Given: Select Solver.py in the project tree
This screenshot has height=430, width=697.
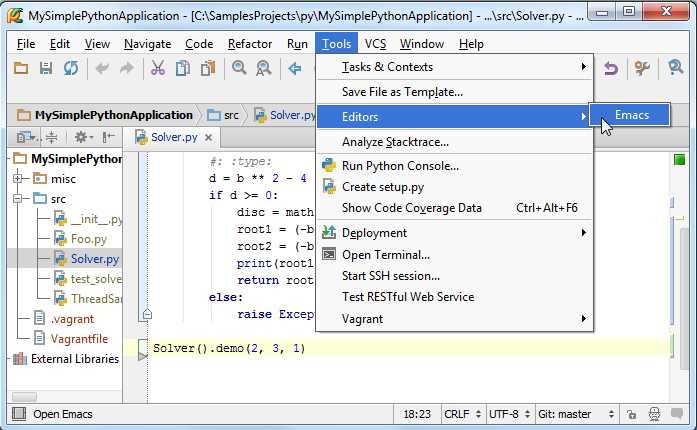Looking at the screenshot, I should pyautogui.click(x=86, y=259).
